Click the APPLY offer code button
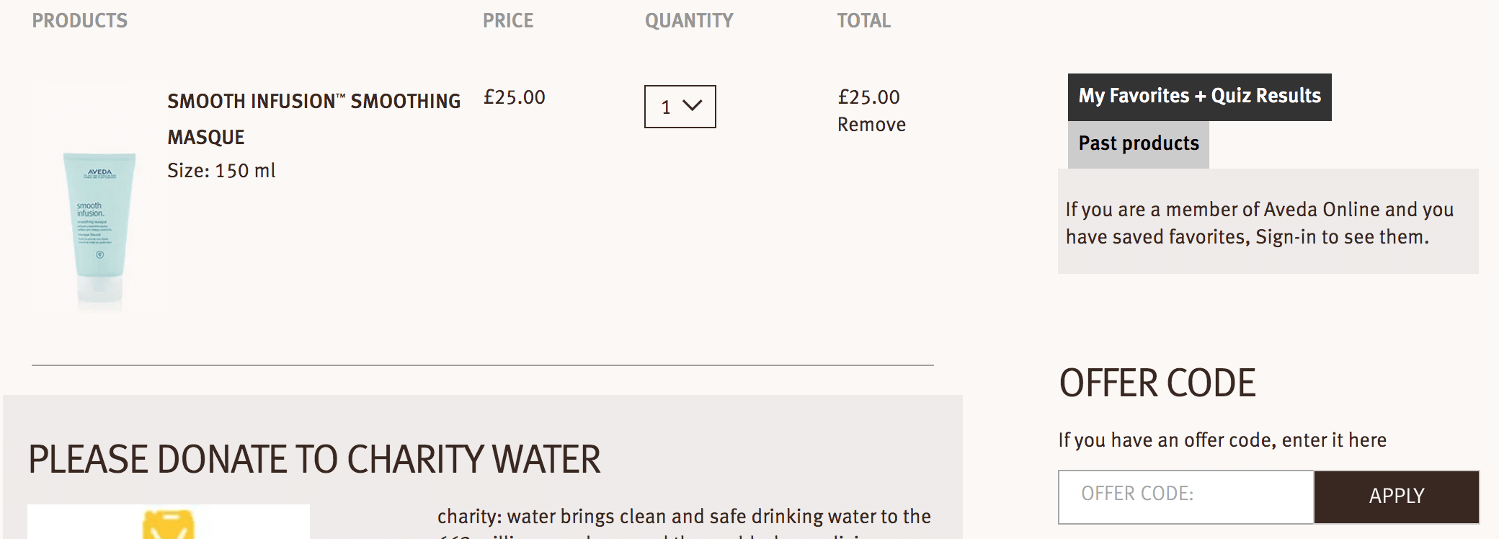 click(x=1396, y=496)
